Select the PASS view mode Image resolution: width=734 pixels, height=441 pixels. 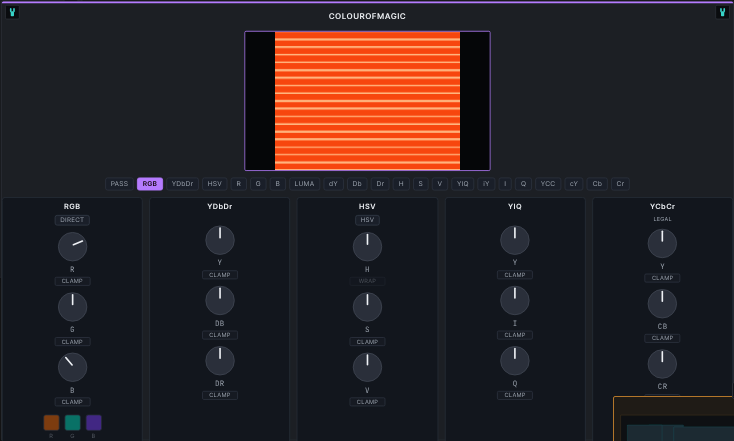coord(119,184)
